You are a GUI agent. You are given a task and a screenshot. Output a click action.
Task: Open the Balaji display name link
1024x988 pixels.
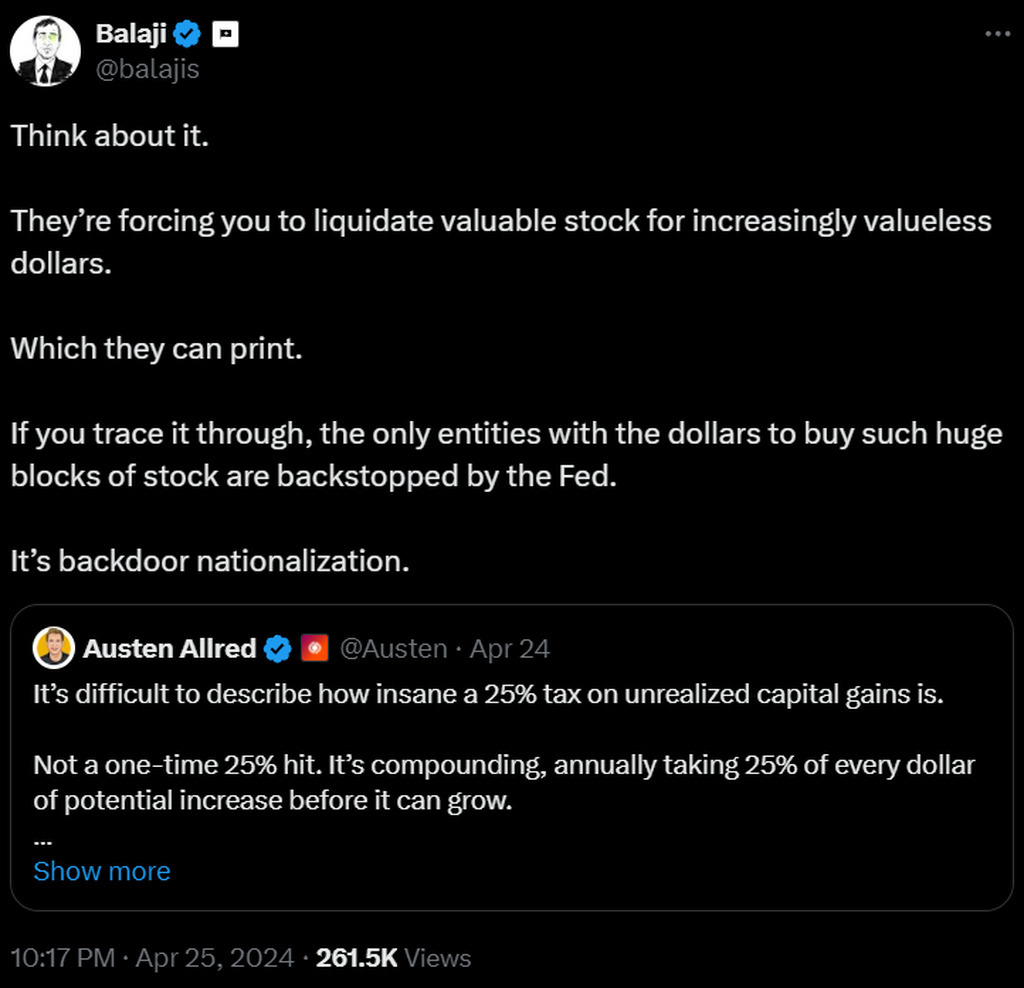[130, 34]
